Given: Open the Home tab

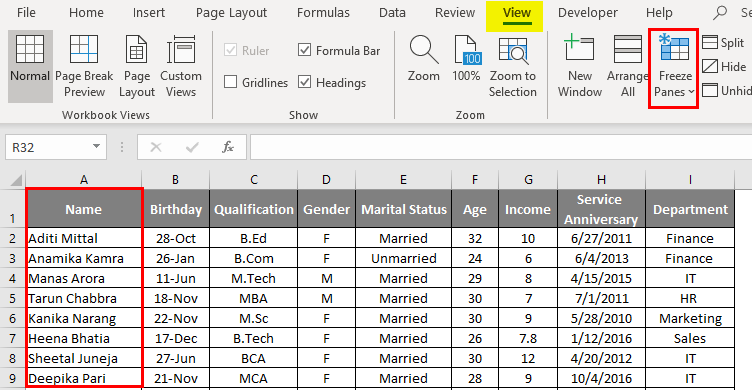Looking at the screenshot, I should pyautogui.click(x=86, y=12).
